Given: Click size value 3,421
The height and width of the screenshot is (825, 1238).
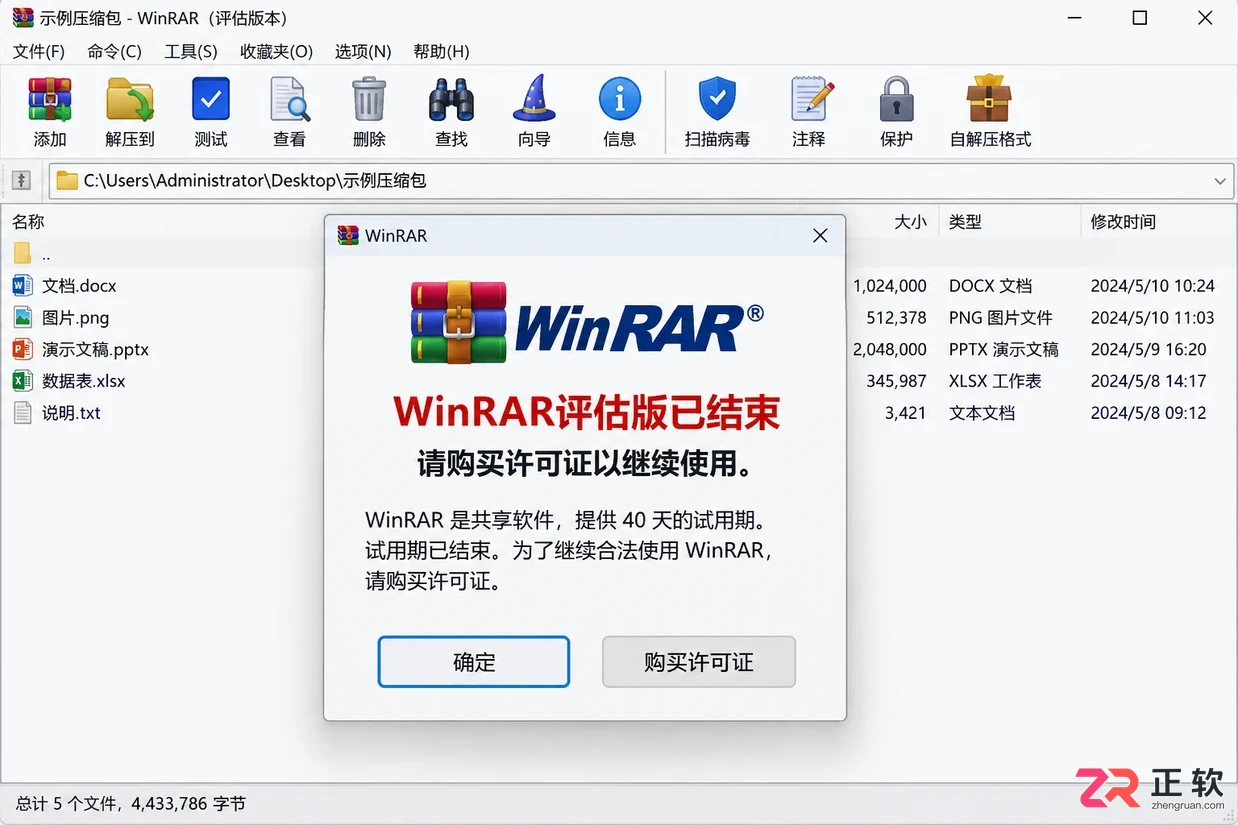Looking at the screenshot, I should point(905,413).
